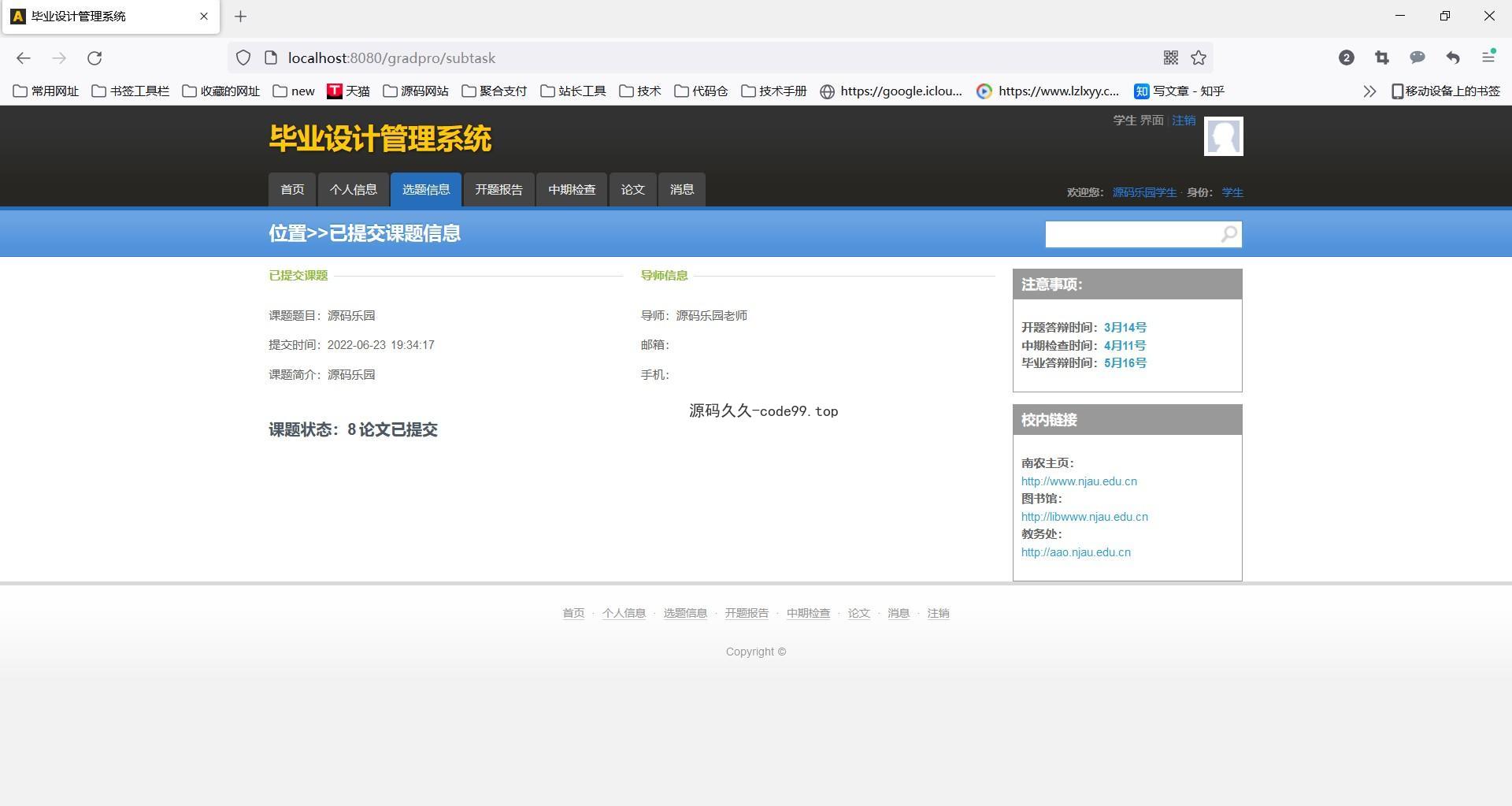
Task: Open the 消息 nav tab
Action: coord(682,190)
